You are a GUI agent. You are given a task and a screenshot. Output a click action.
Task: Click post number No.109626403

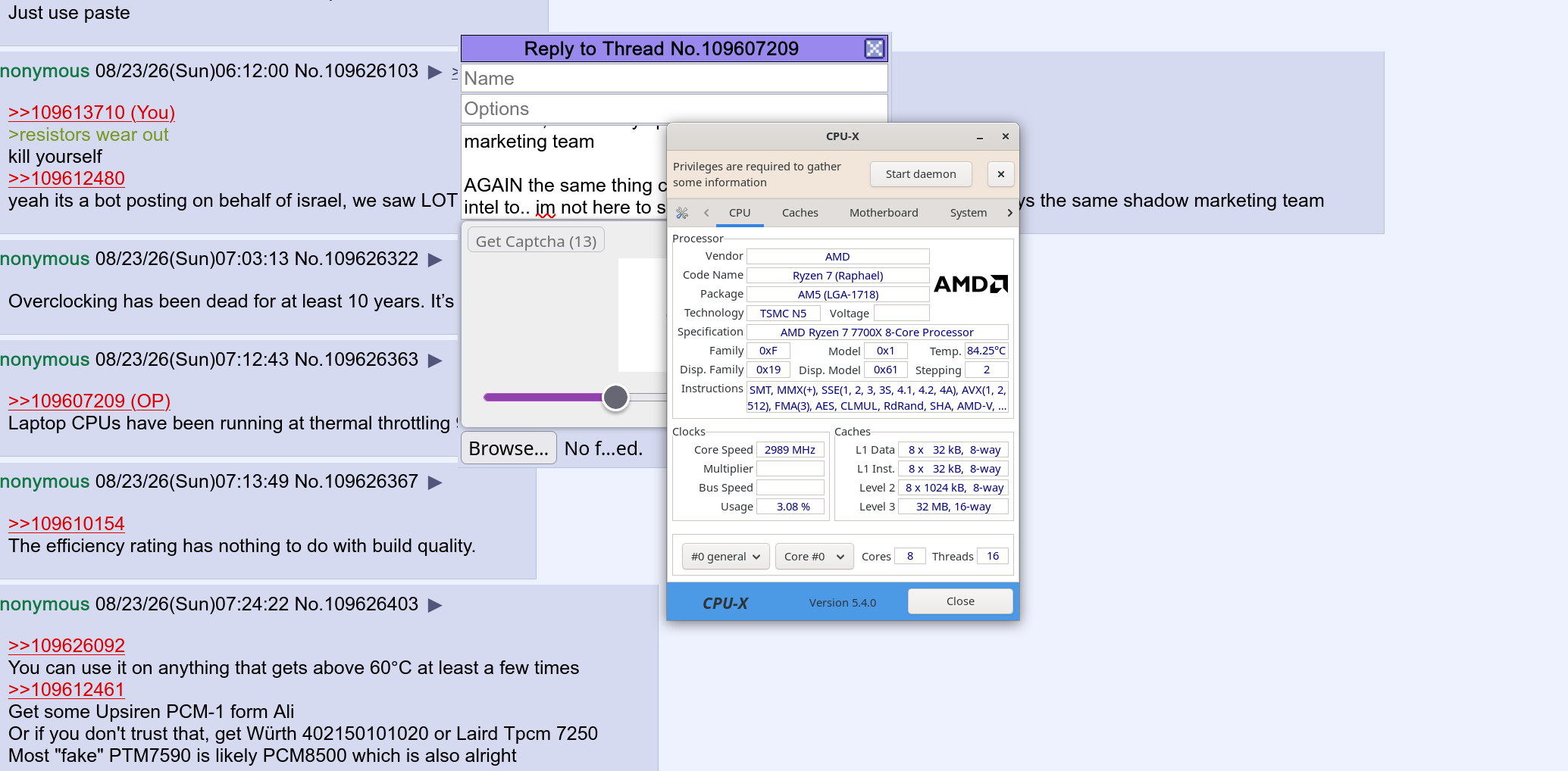point(356,604)
